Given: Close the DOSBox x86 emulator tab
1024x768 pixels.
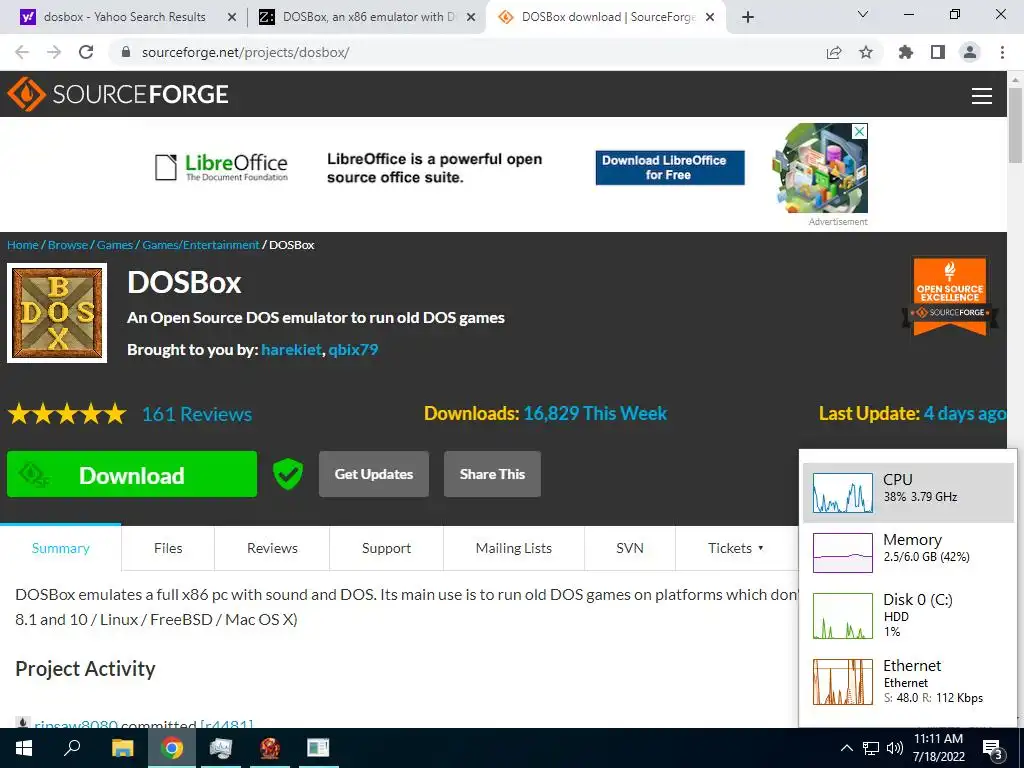Looking at the screenshot, I should coord(470,18).
